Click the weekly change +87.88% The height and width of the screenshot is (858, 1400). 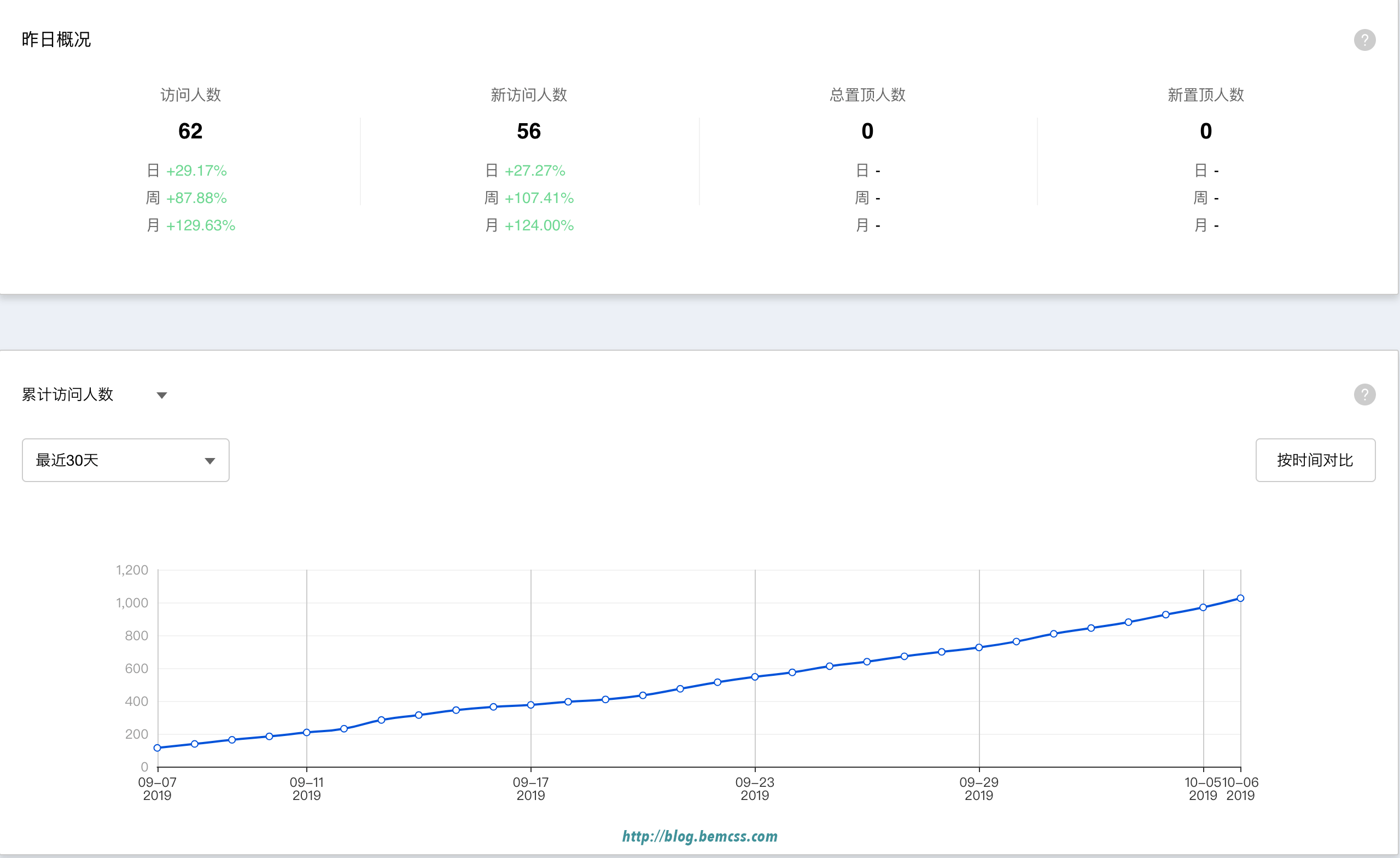coord(196,198)
